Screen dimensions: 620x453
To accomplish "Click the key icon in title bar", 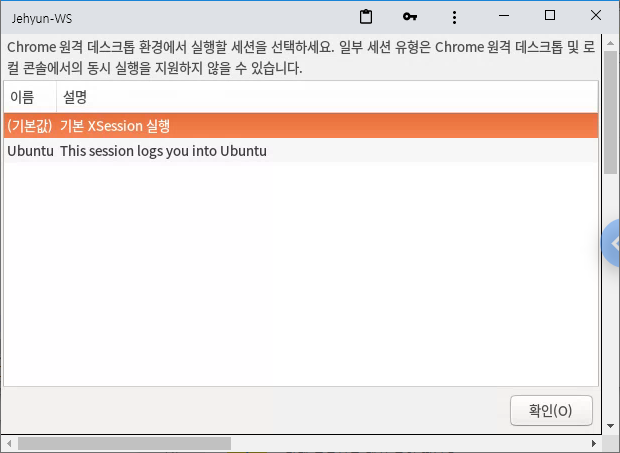I will pos(410,17).
